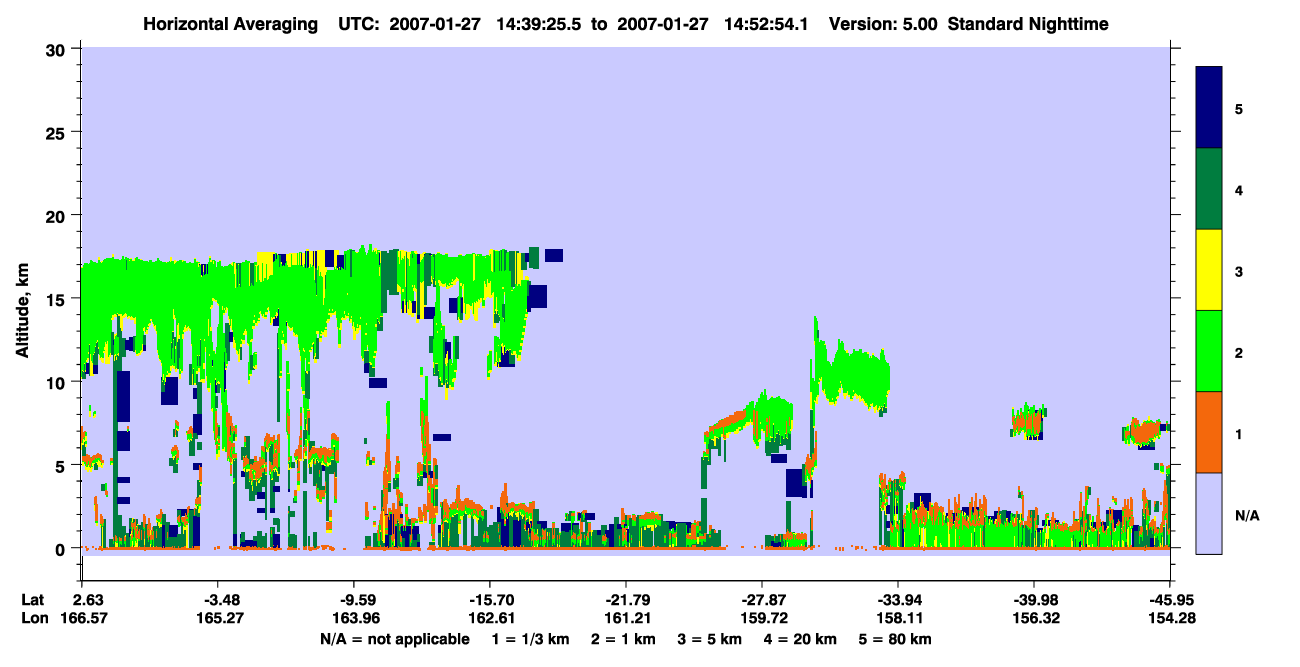Click the legend text 'N/A = not applicable'
1300x667 pixels.
tap(394, 638)
